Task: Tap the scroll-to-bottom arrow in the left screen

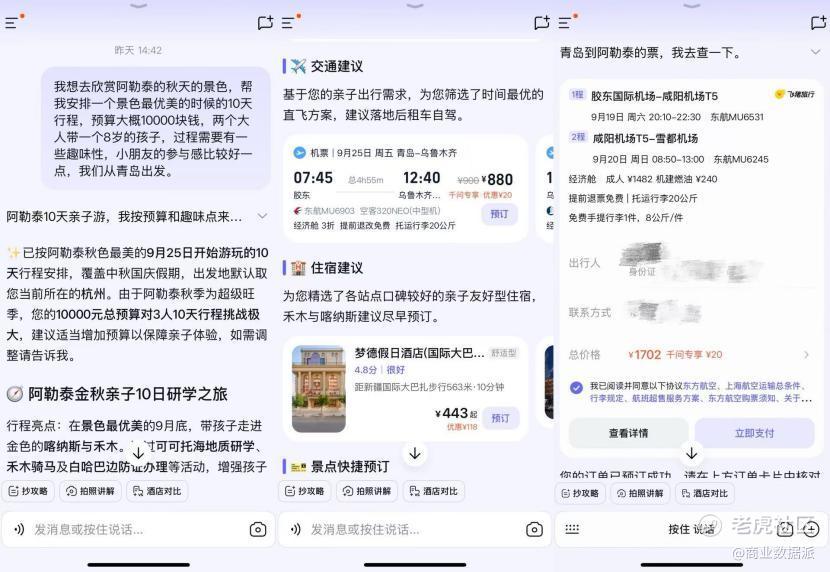Action: [138, 453]
